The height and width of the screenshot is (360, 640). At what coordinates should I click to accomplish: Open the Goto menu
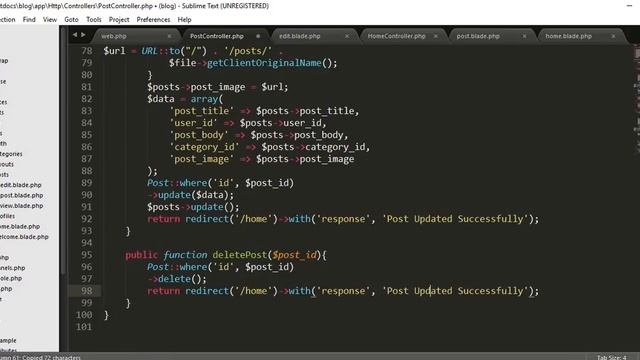pyautogui.click(x=71, y=19)
